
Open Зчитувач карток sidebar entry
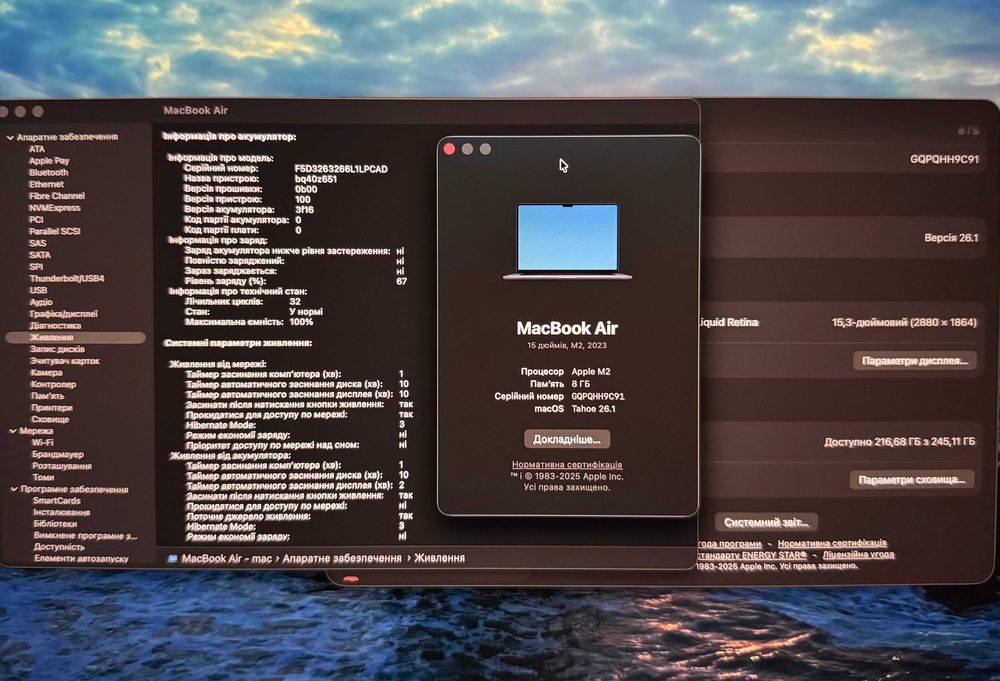[x=65, y=361]
